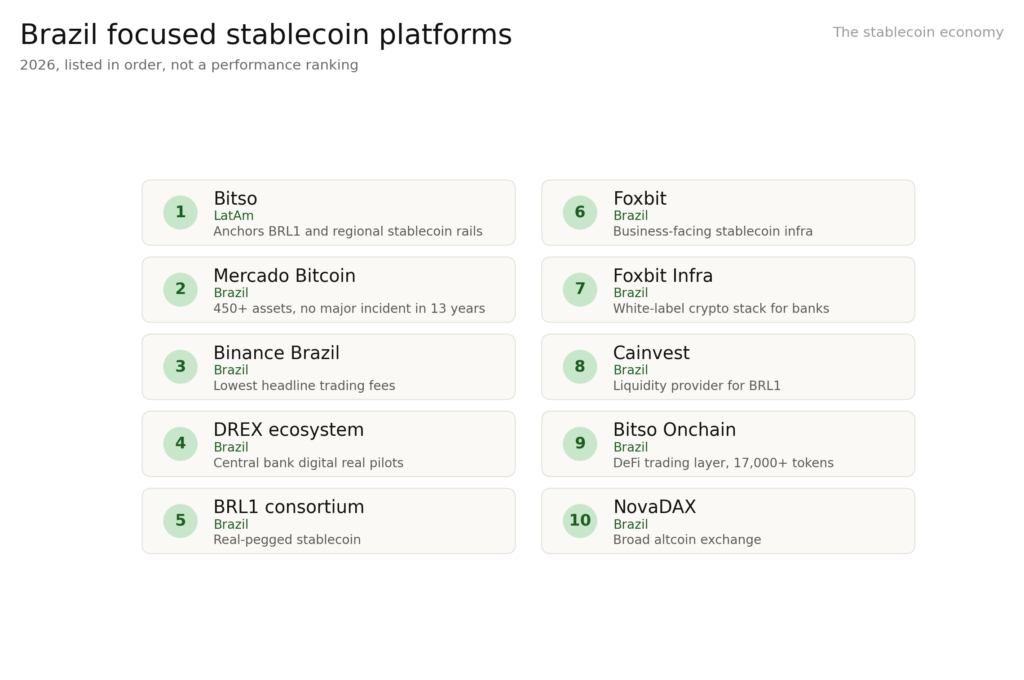Click 'Broad altcoin exchange' description
Screen dimensions: 1024x680
(x=687, y=540)
